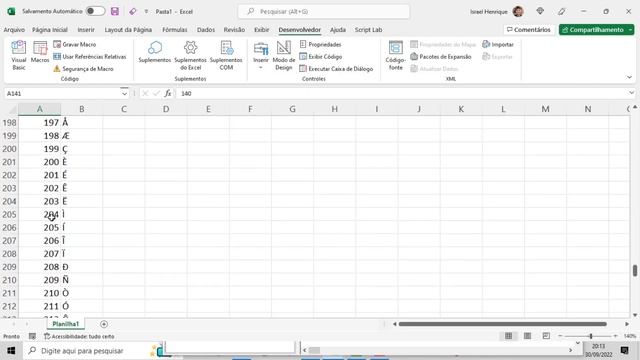Screen dimensions: 640x360
Task: Click the vertical scrollbar thumb
Action: click(635, 271)
